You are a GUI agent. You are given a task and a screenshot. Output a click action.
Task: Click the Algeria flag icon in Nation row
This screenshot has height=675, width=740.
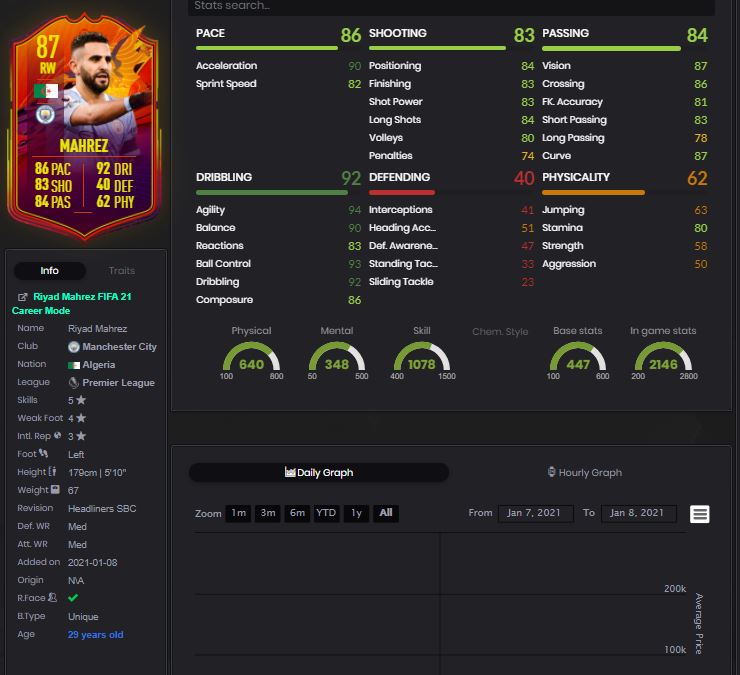[x=74, y=365]
